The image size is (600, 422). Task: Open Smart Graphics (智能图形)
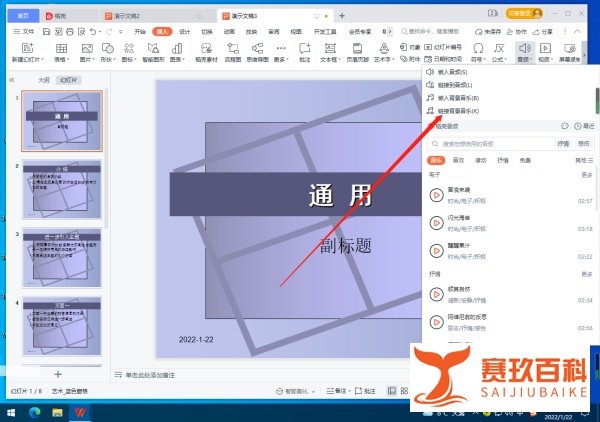pos(153,52)
